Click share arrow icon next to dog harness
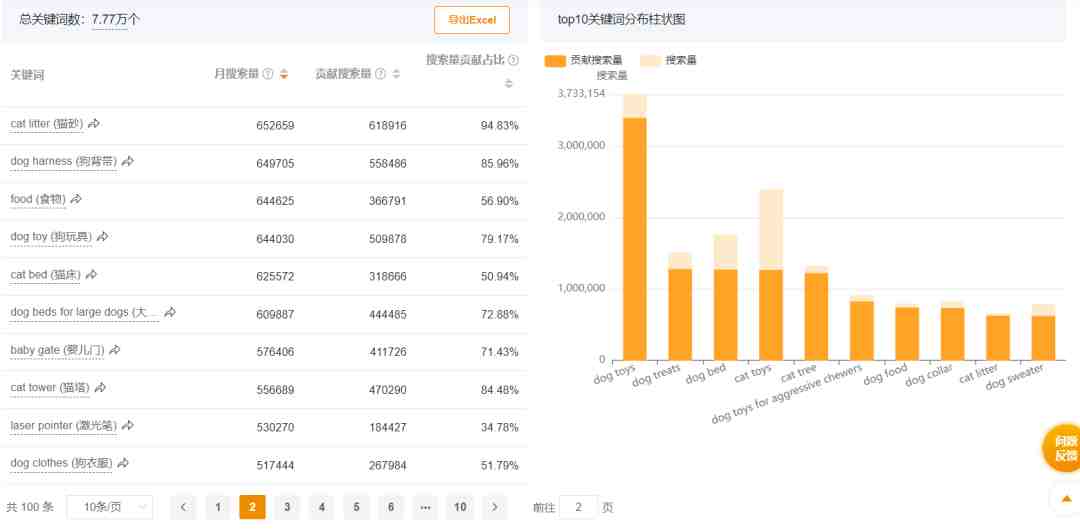Screen dimensions: 1080x531 [128, 161]
